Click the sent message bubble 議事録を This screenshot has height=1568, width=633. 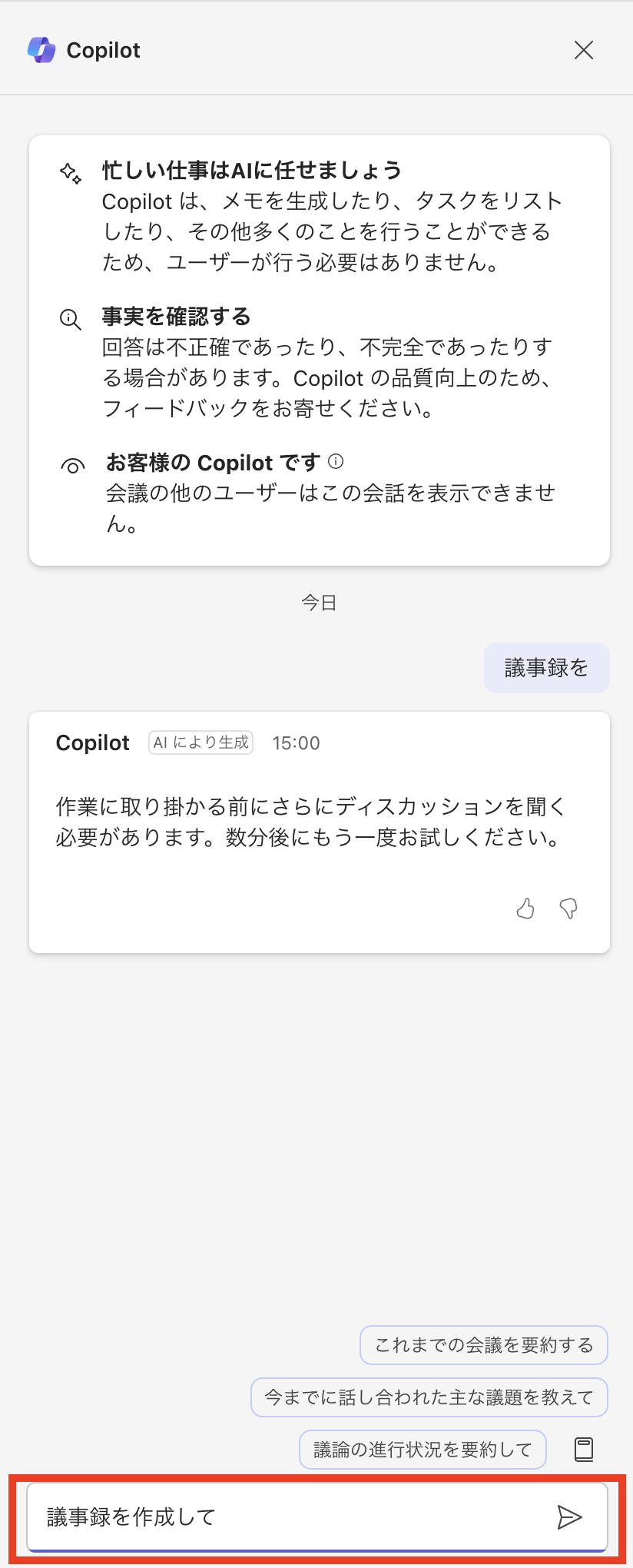coord(546,668)
